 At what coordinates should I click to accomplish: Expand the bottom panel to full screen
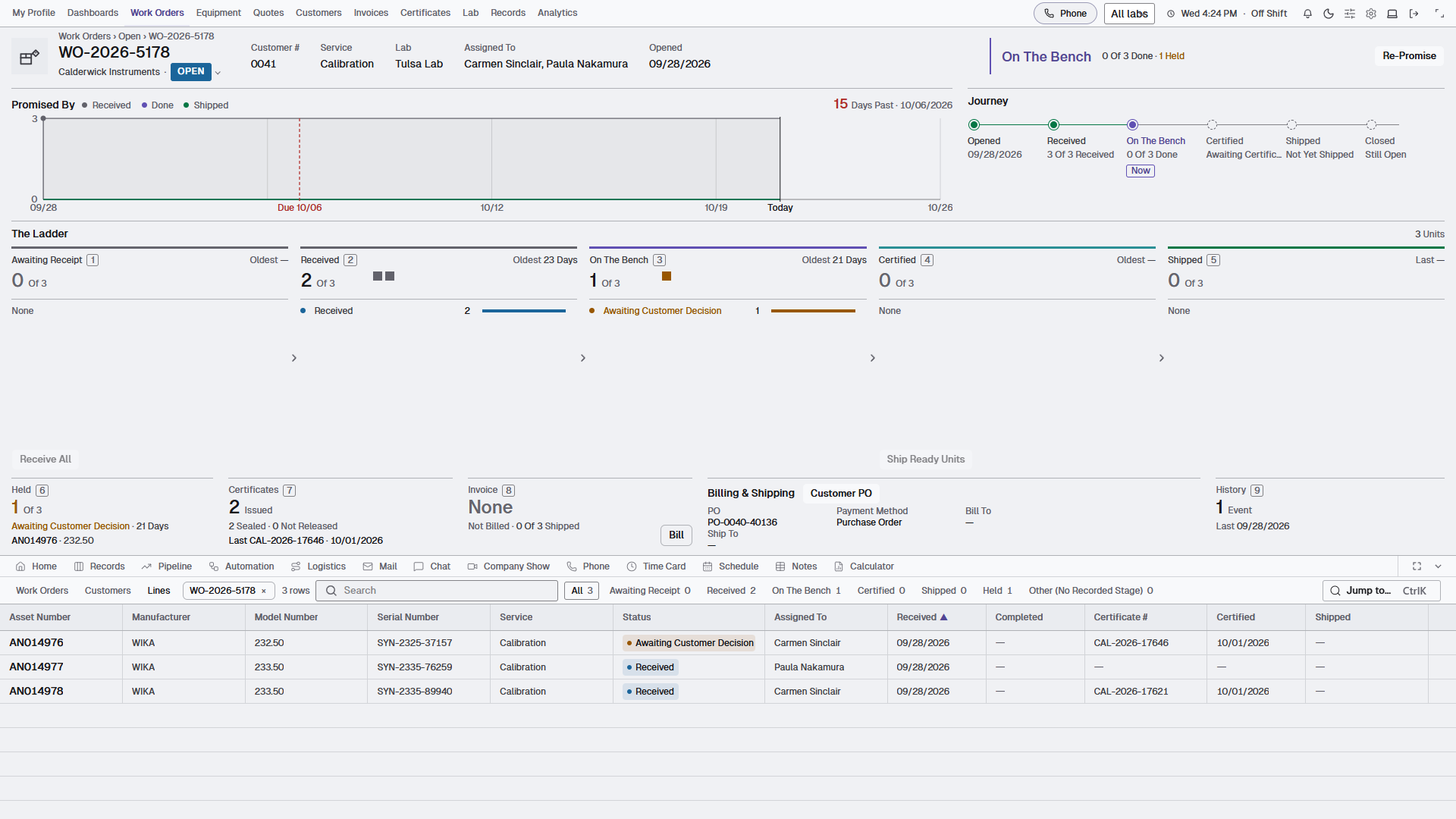1417,566
